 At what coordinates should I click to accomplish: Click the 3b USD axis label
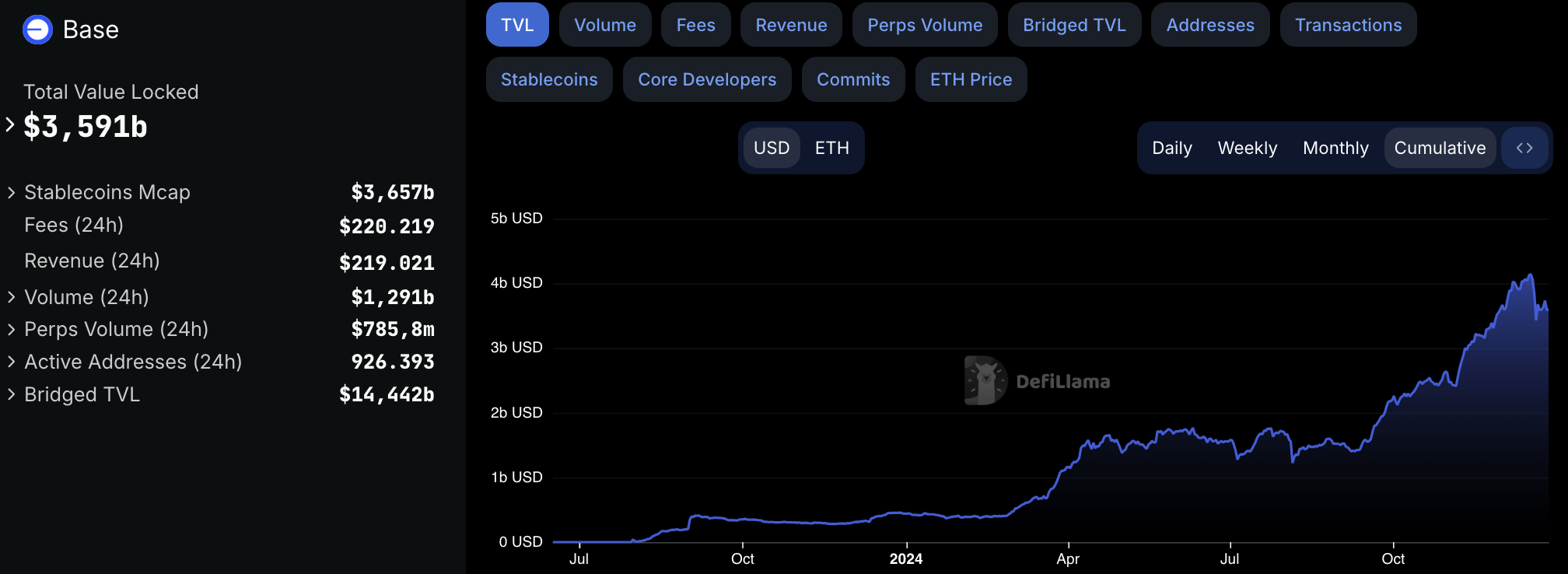click(516, 348)
